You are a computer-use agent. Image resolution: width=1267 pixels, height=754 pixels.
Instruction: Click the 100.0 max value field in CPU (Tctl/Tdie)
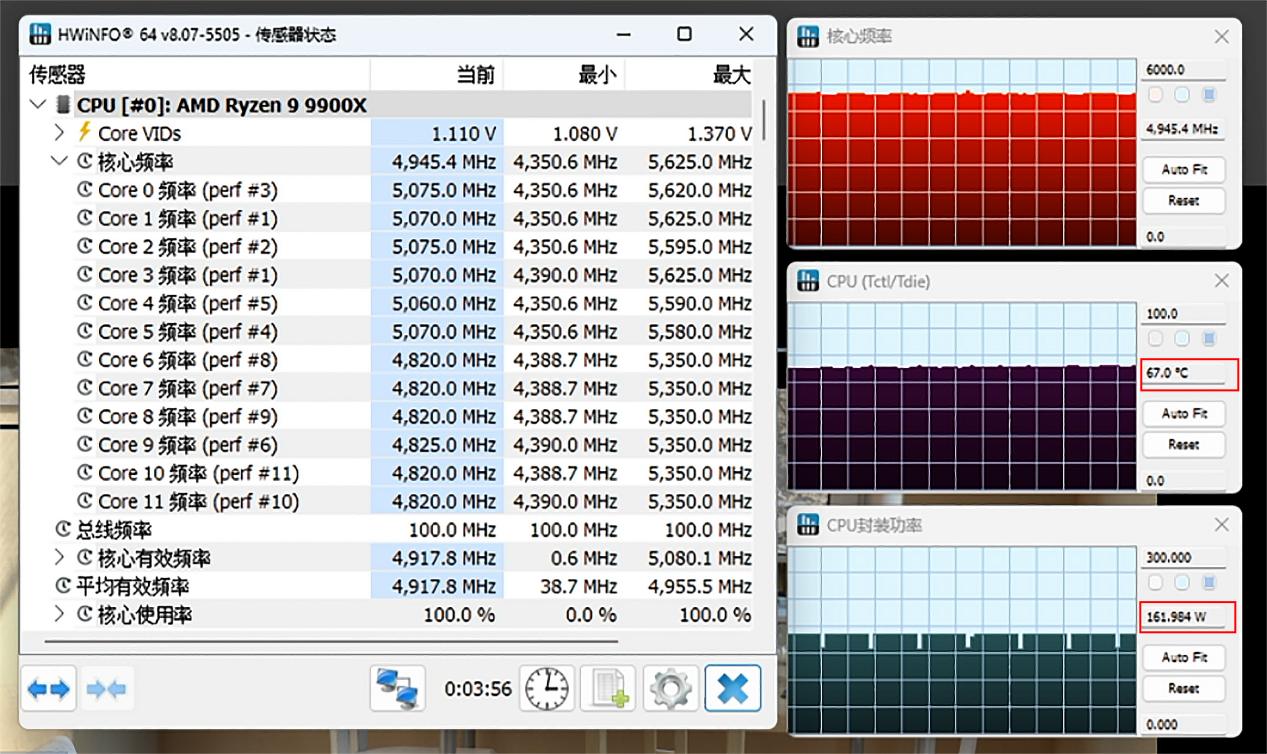point(1183,314)
